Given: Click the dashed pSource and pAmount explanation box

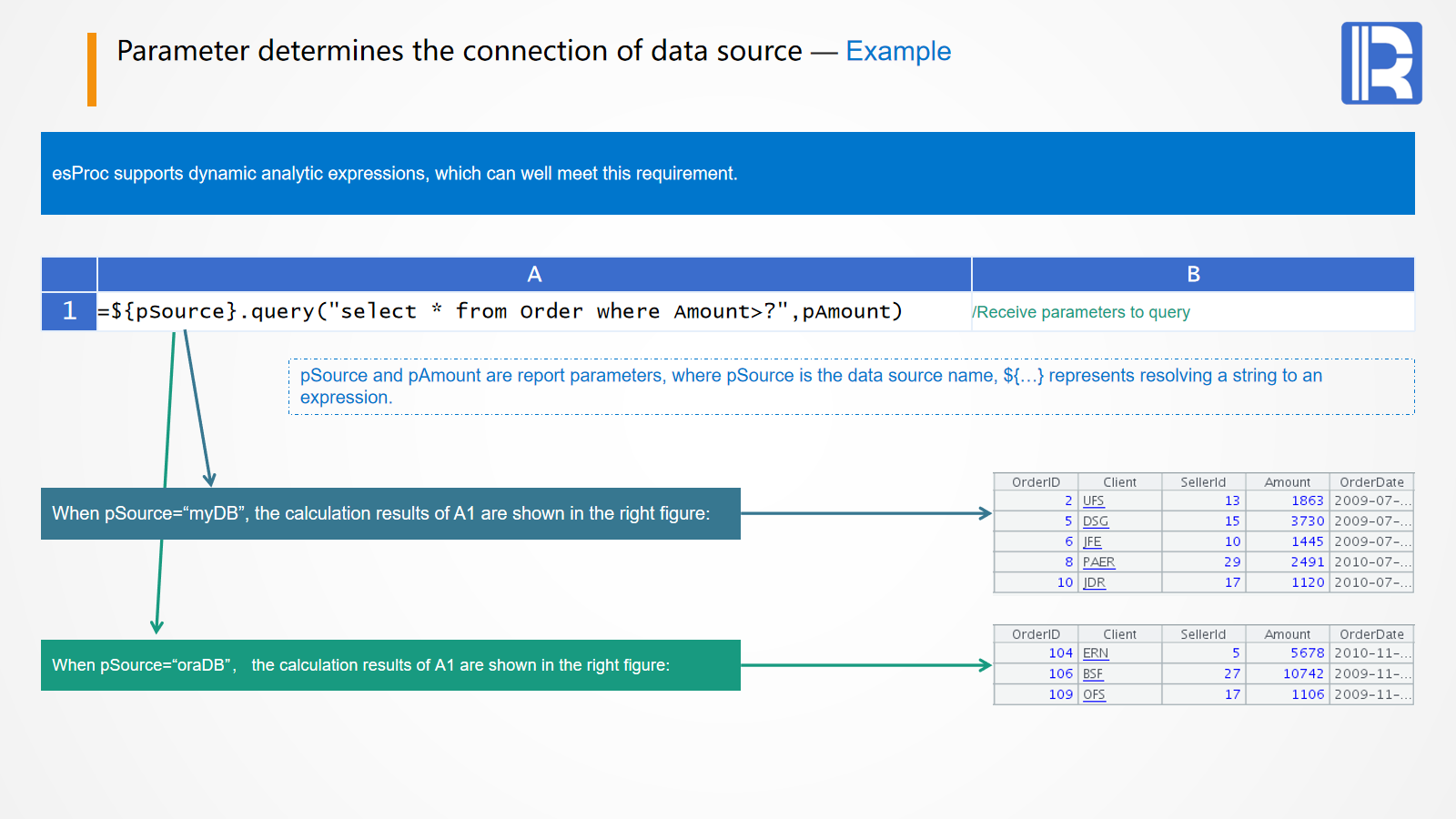Looking at the screenshot, I should tap(851, 387).
